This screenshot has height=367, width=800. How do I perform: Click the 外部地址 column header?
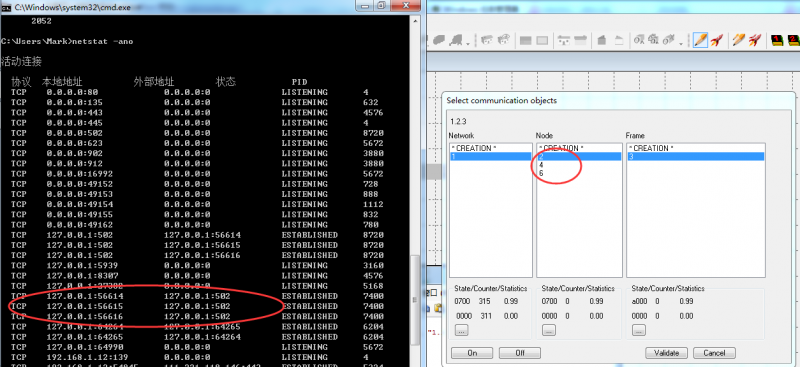[154, 82]
